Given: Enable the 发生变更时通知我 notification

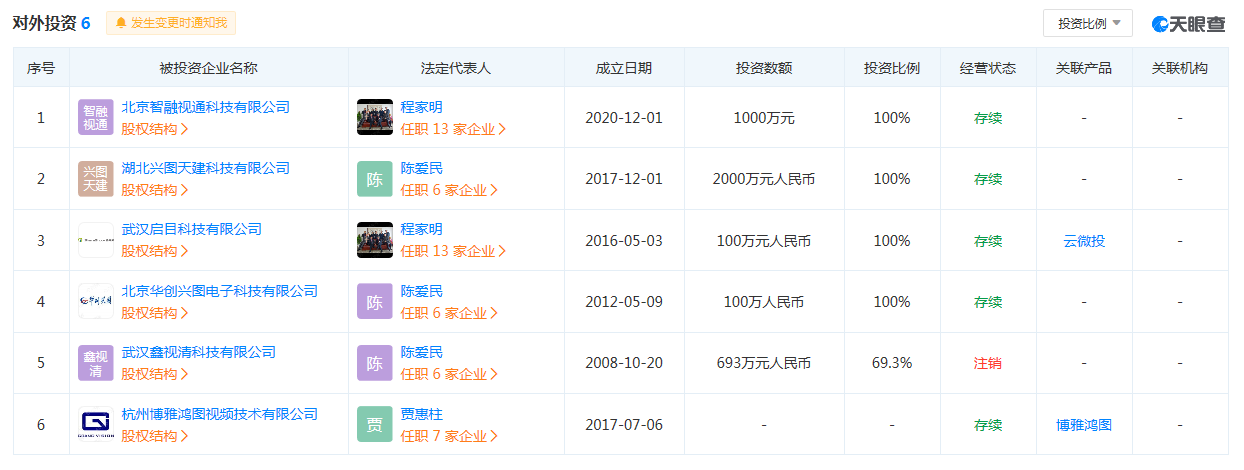Looking at the screenshot, I should [171, 23].
